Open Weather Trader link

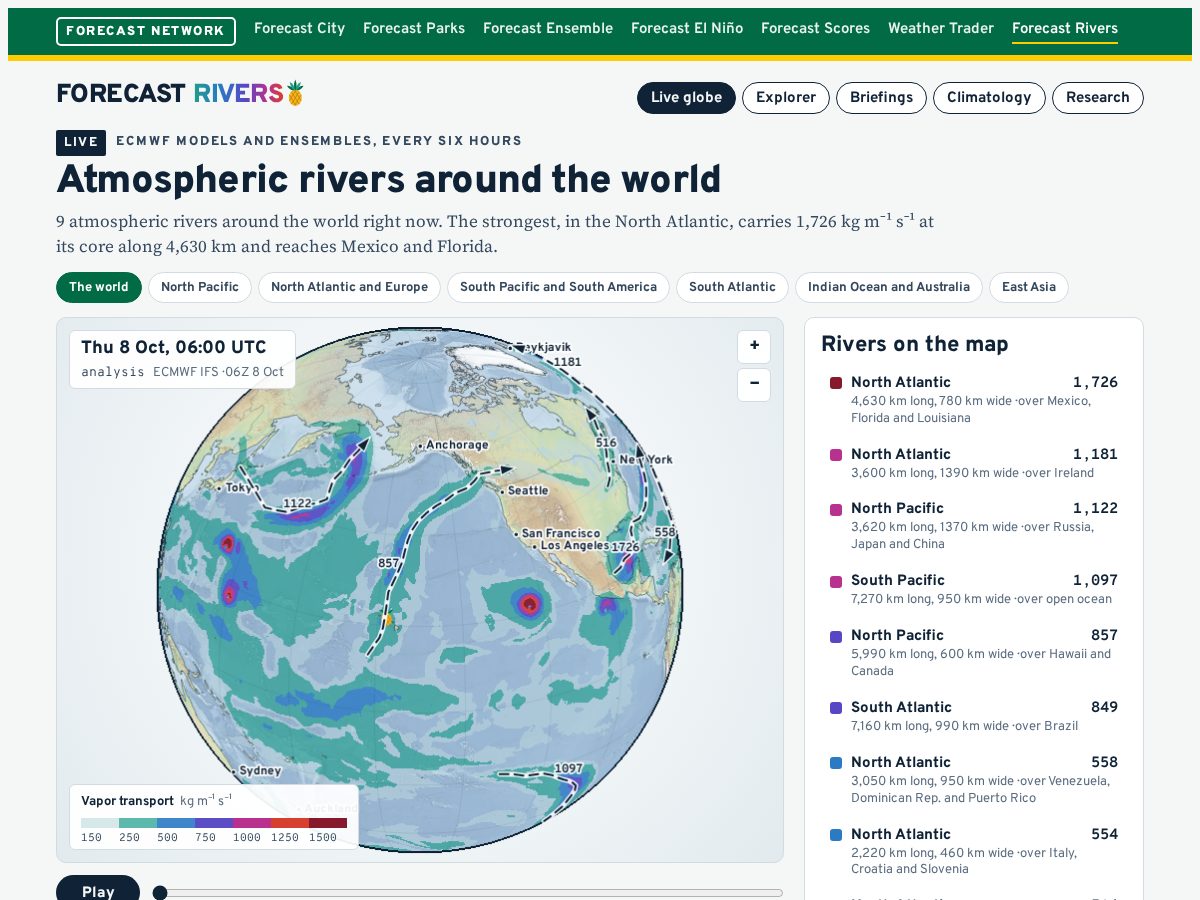click(941, 29)
